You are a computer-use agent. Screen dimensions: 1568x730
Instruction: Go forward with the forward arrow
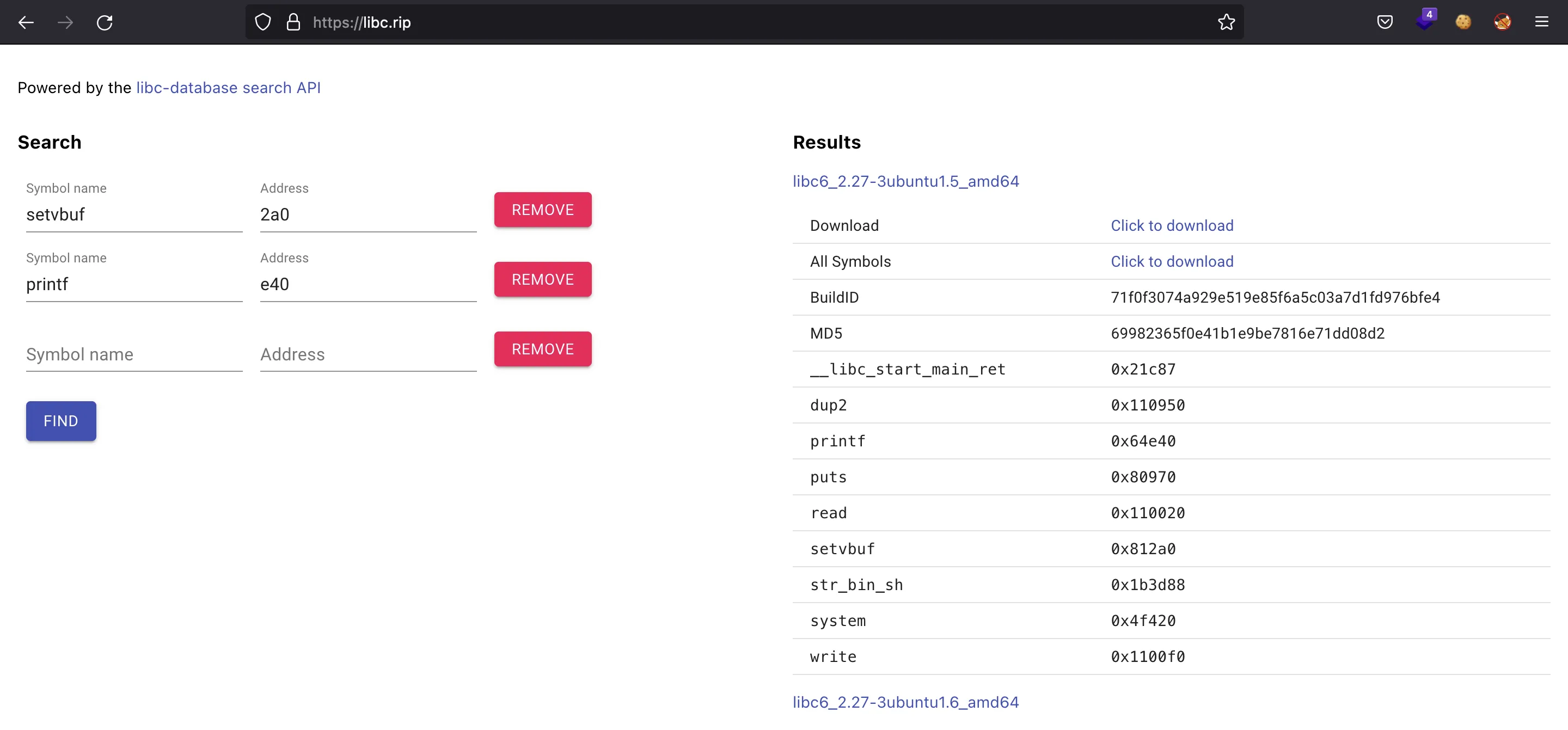click(x=65, y=22)
